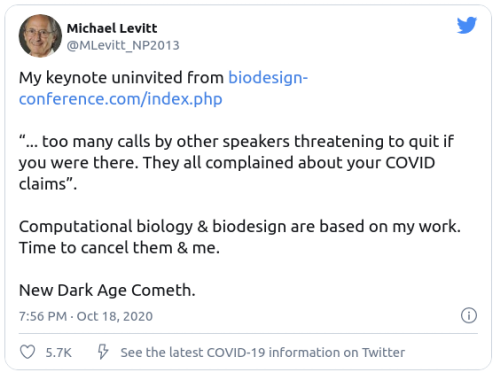Select the Oct 18, 2020 date
This screenshot has height=372, width=500.
115,316
